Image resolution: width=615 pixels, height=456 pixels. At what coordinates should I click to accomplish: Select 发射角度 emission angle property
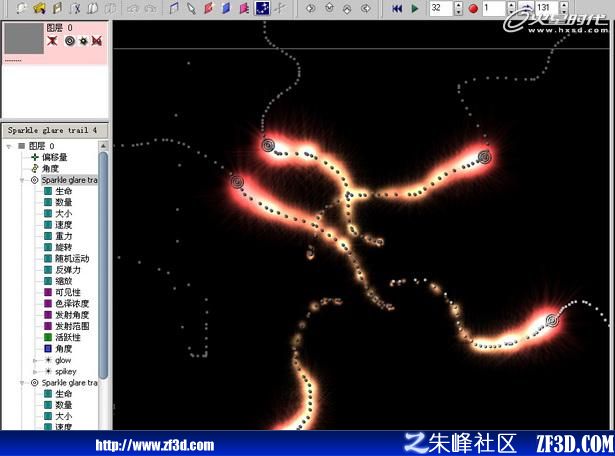tap(72, 315)
